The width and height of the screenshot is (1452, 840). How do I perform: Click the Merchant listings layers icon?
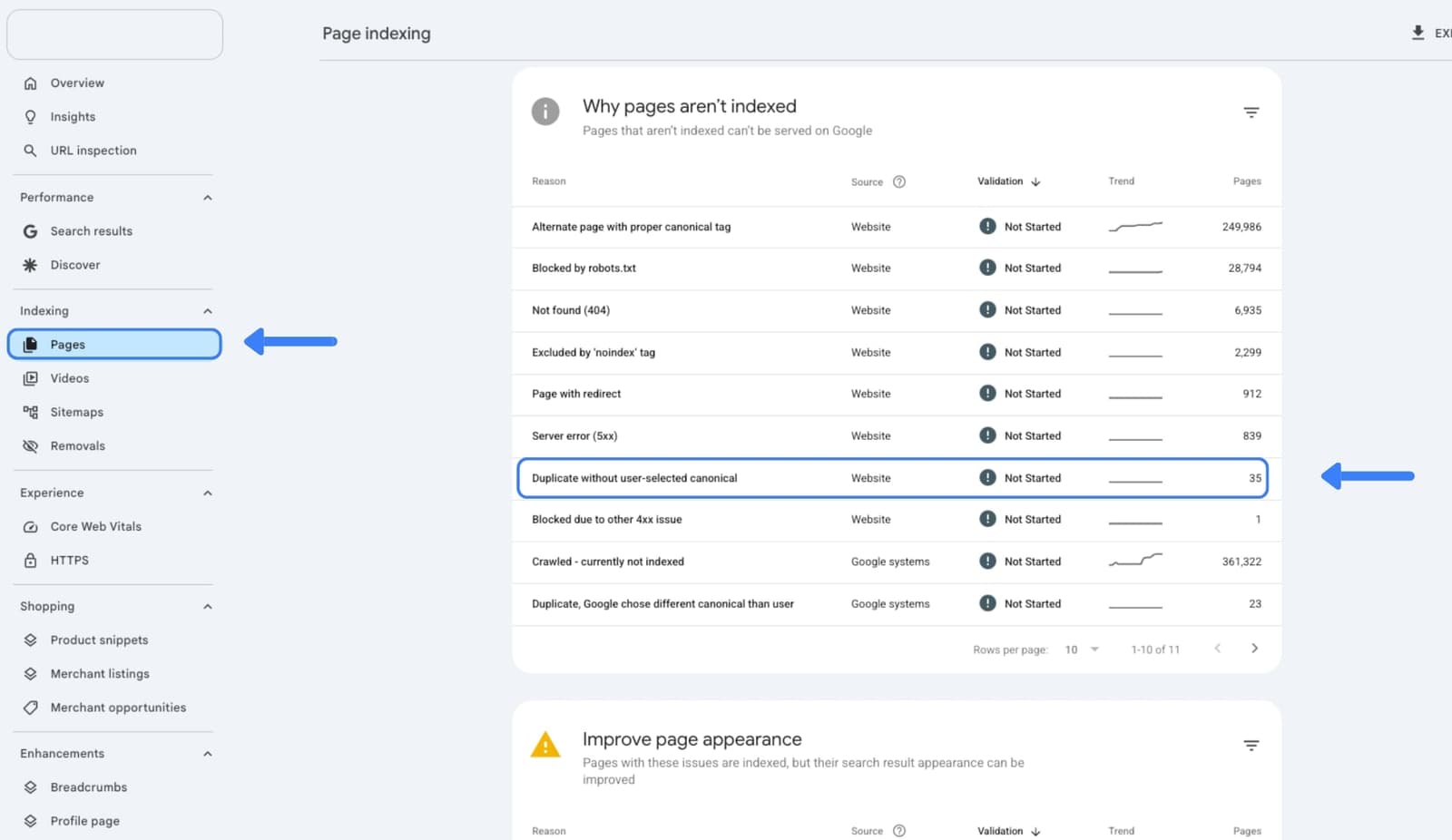30,674
